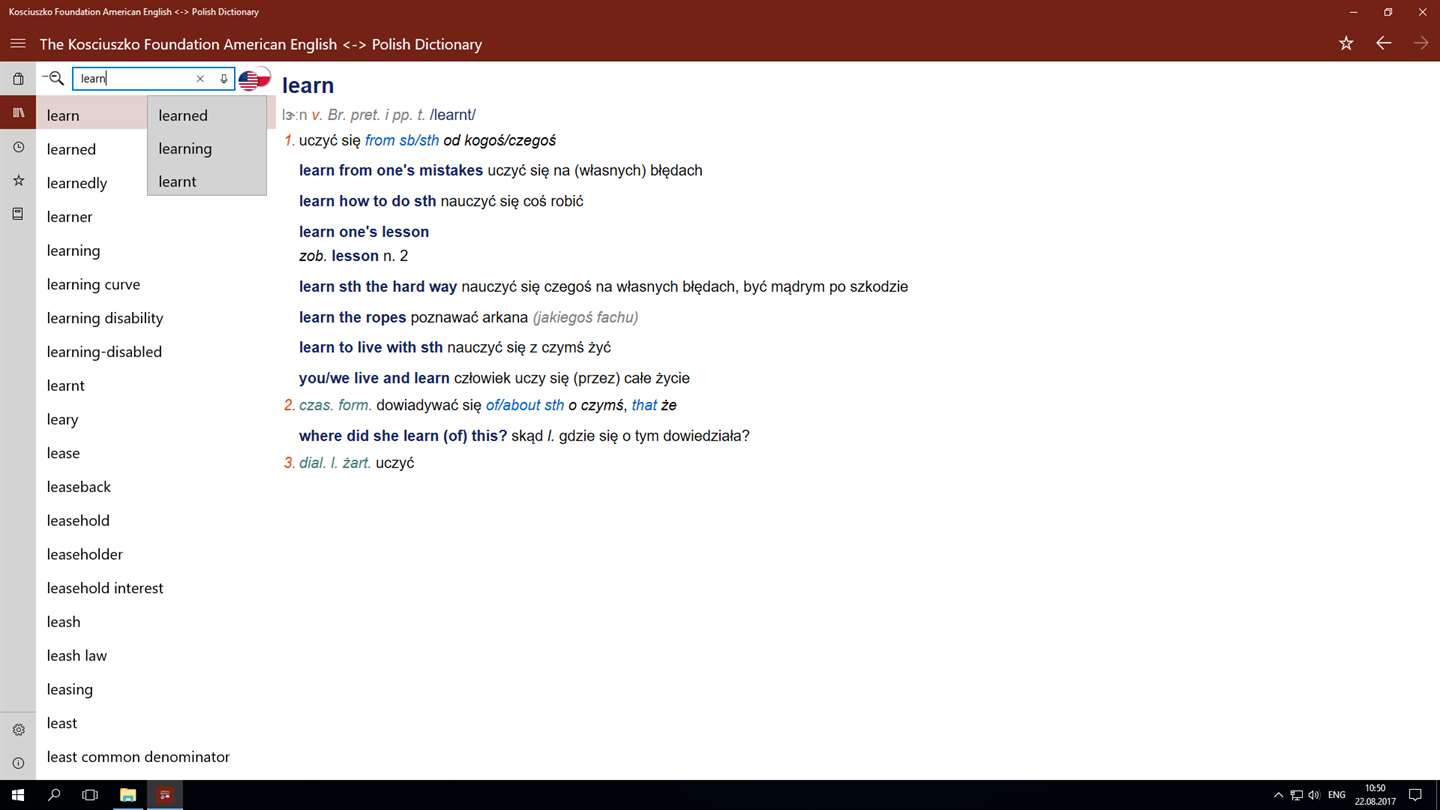Select 'leasing' in the word list
Screen dimensions: 1440x810
pos(155,689)
